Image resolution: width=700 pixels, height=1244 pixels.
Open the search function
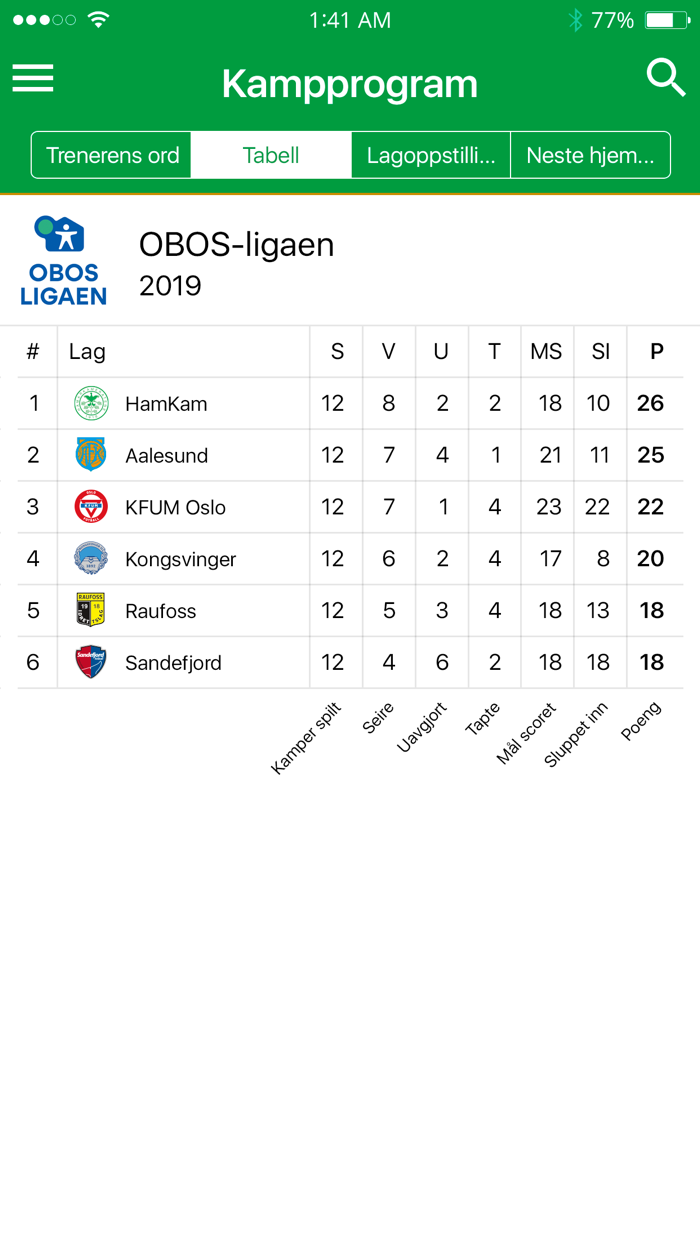tap(664, 78)
